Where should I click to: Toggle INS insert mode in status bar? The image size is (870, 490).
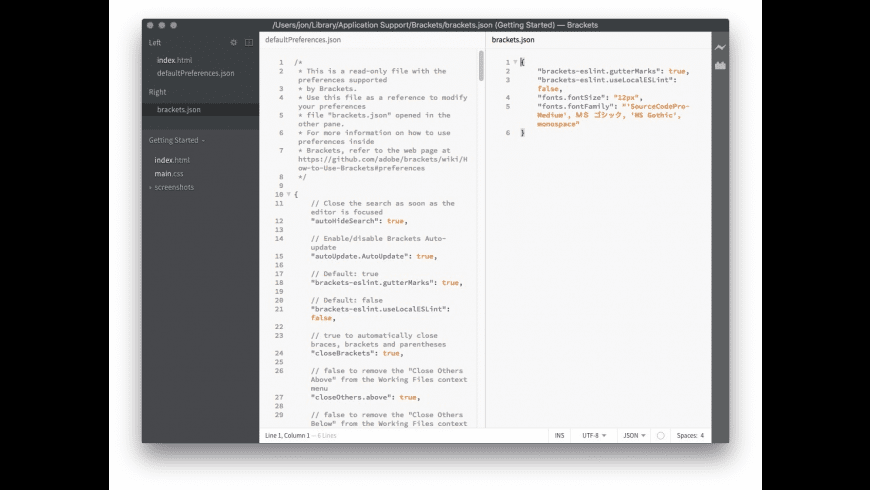(x=559, y=436)
